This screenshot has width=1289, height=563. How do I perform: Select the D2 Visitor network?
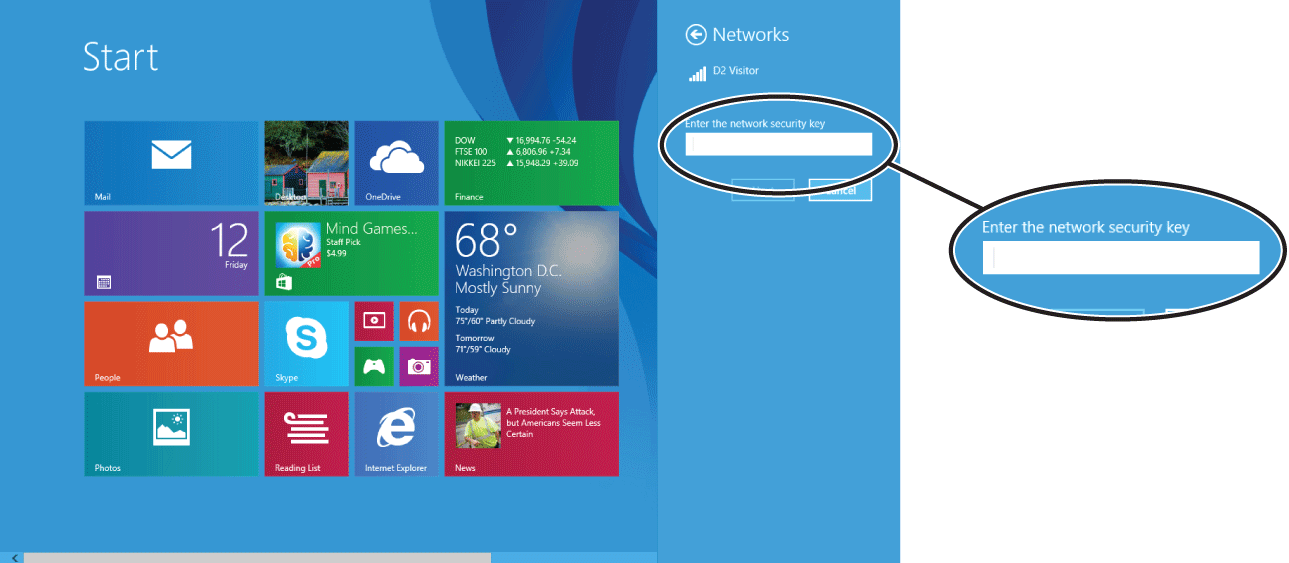724,72
